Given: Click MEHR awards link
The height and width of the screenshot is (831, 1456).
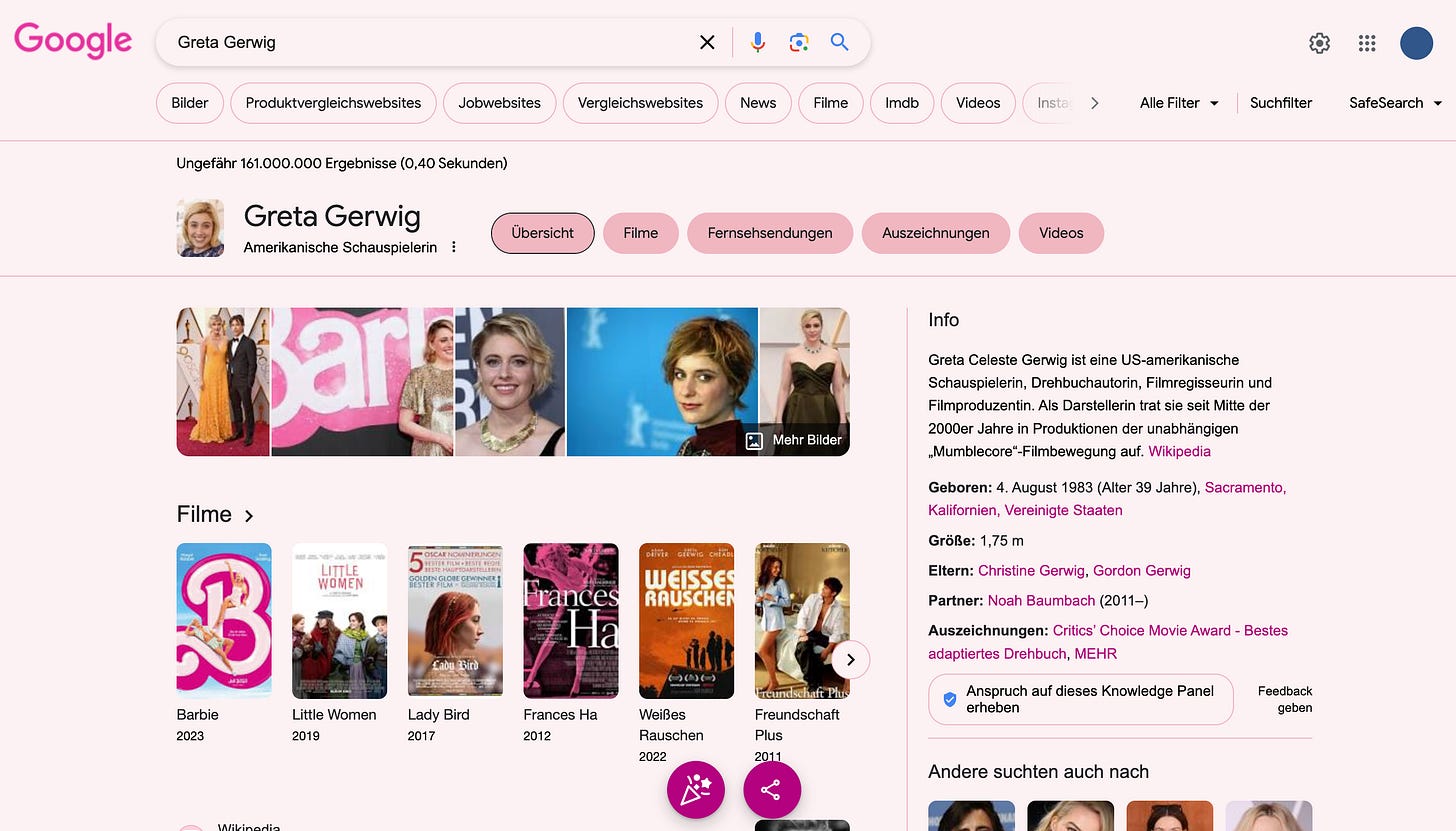Looking at the screenshot, I should coord(1096,653).
